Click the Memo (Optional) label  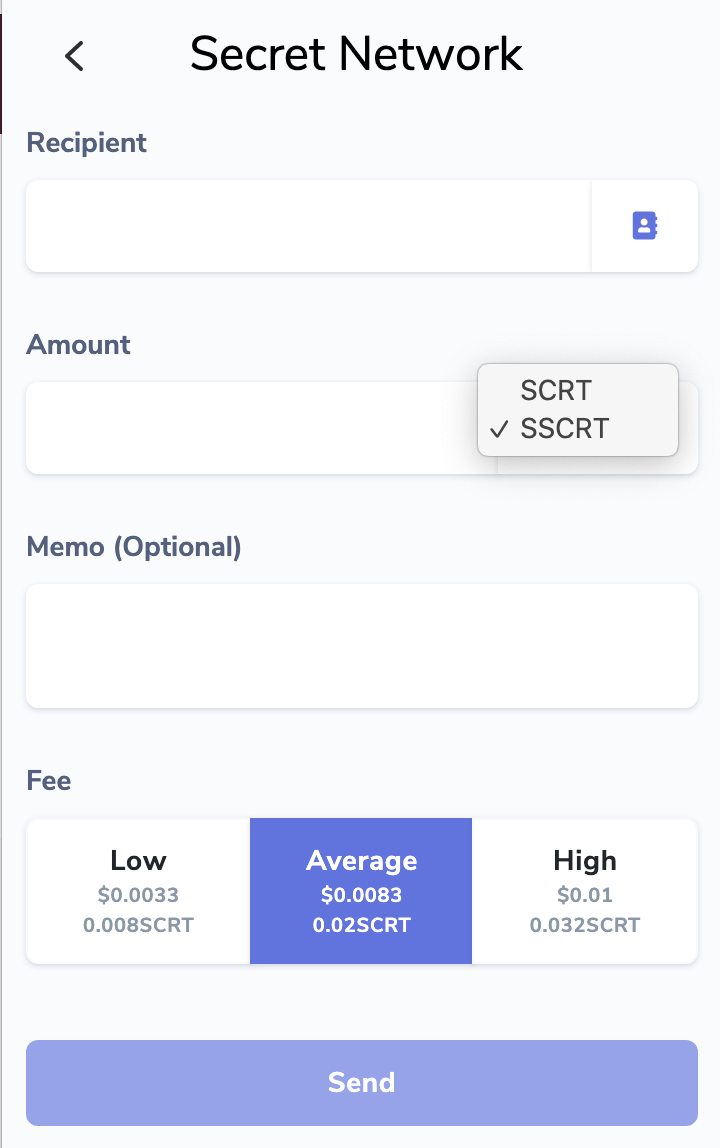(x=134, y=547)
